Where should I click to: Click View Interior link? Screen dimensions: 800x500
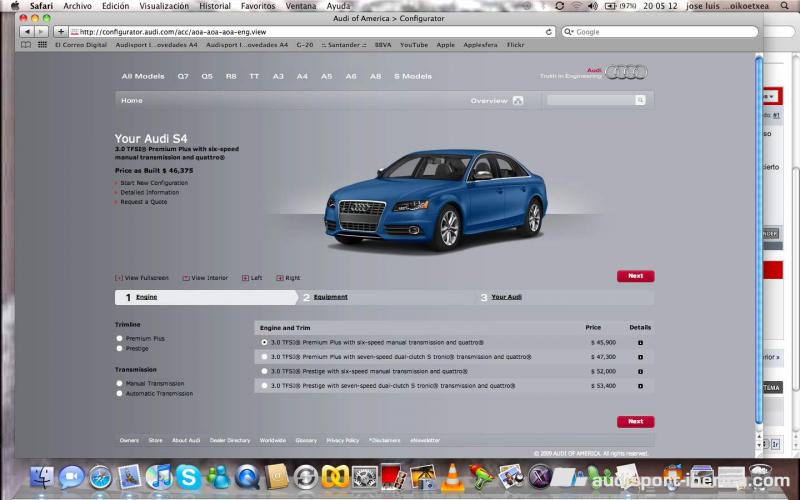pyautogui.click(x=205, y=278)
